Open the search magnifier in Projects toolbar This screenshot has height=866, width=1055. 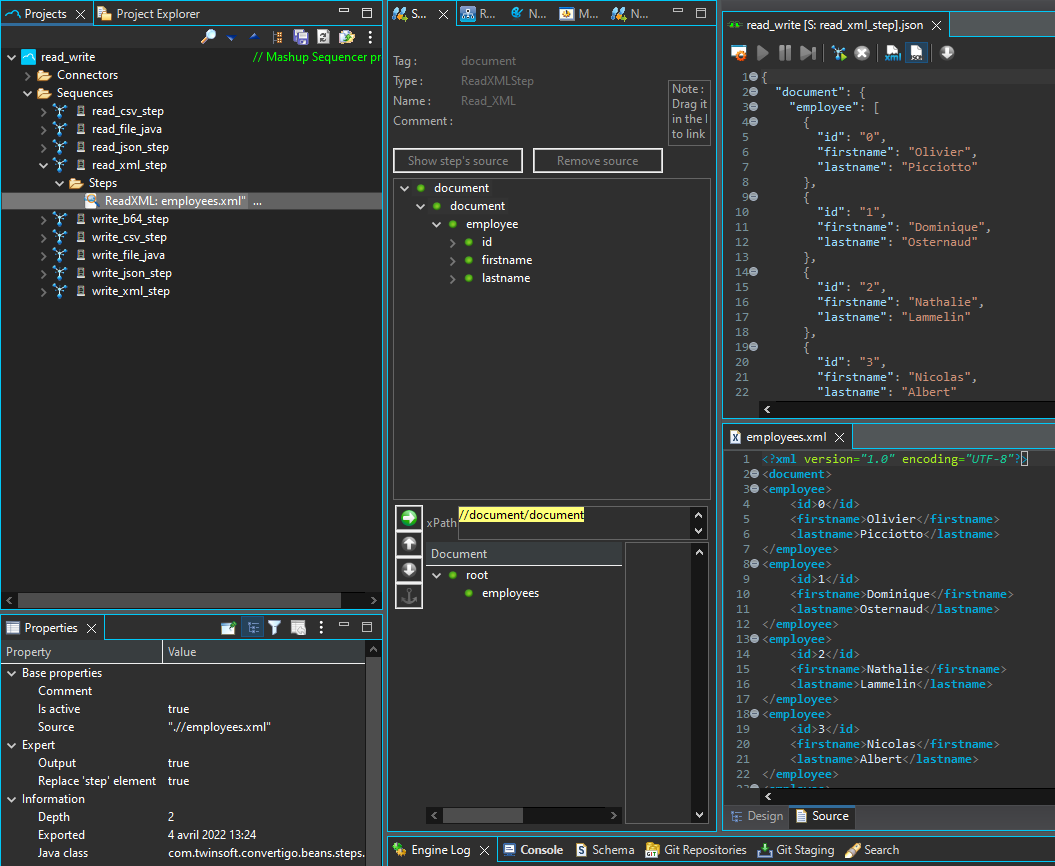click(x=209, y=36)
